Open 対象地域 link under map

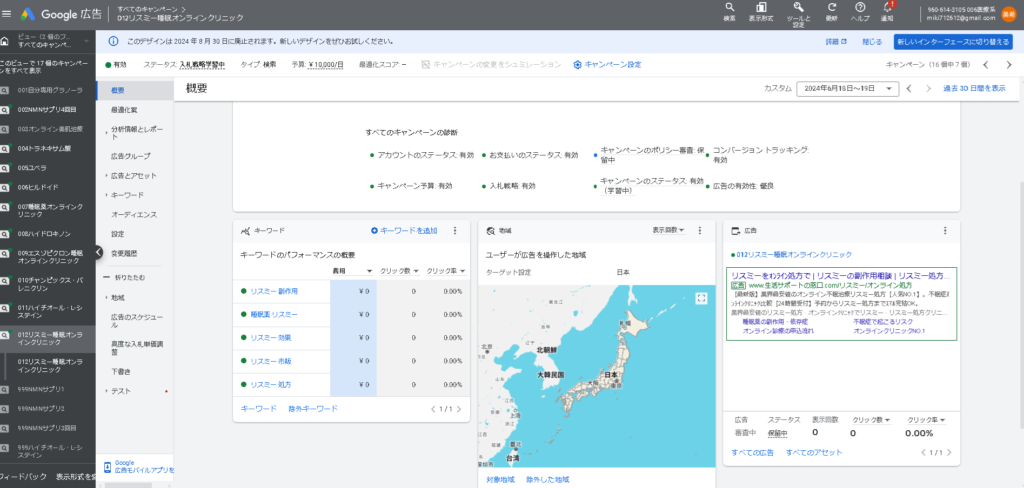pyautogui.click(x=500, y=480)
